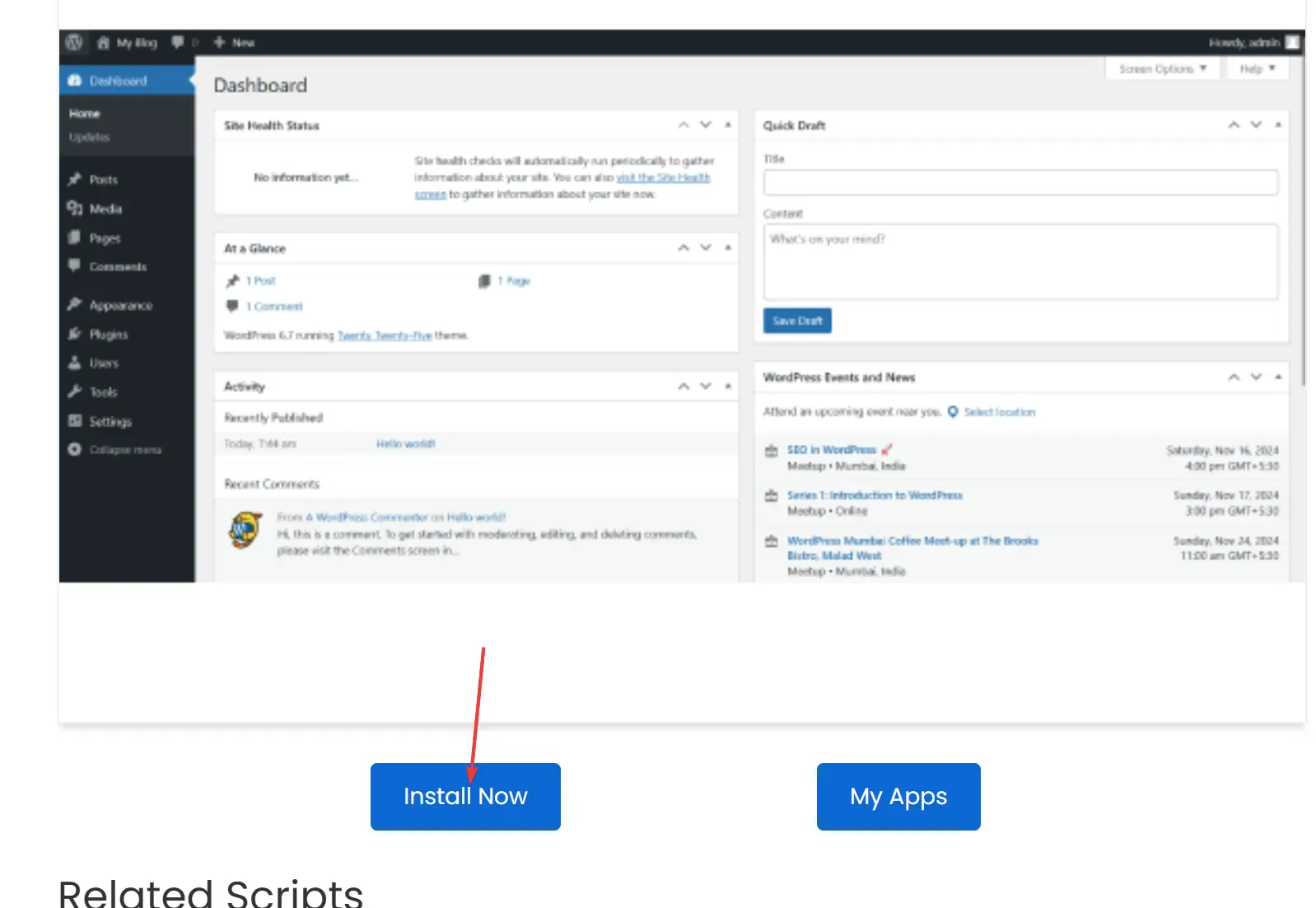This screenshot has height=908, width=1316.
Task: Open Updates in the Dashboard submenu
Action: pyautogui.click(x=89, y=137)
